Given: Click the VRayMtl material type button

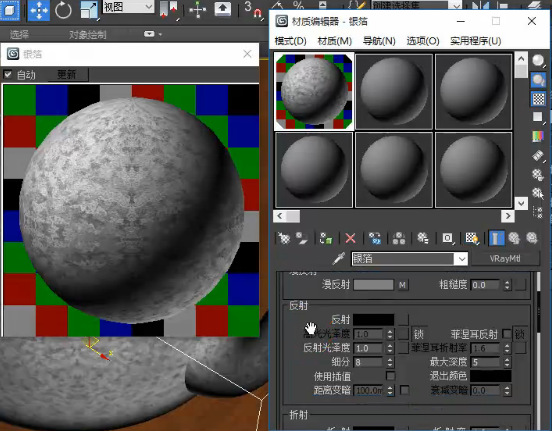Looking at the screenshot, I should click(x=505, y=259).
